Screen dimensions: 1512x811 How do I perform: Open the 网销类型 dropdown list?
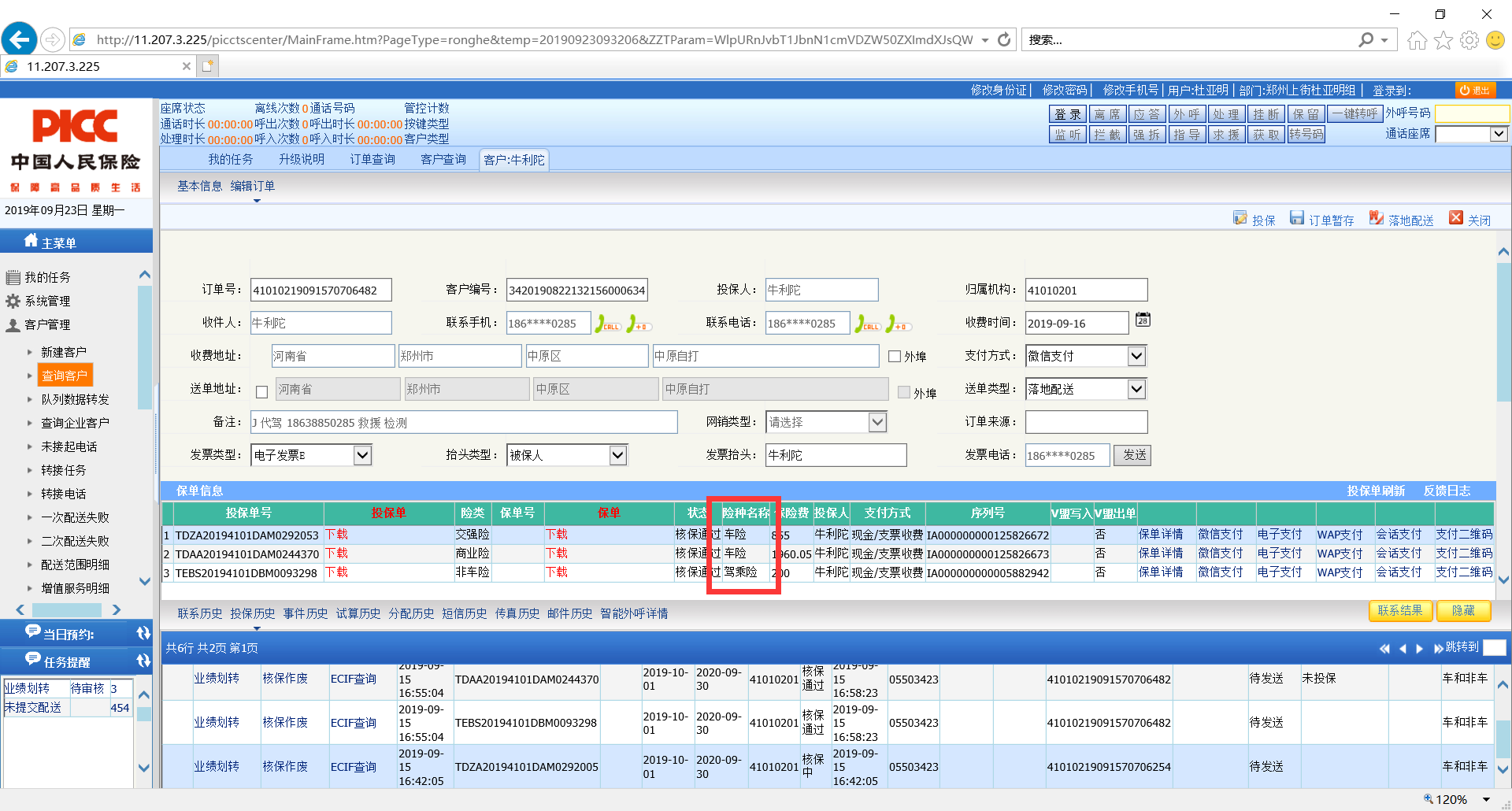coord(877,423)
